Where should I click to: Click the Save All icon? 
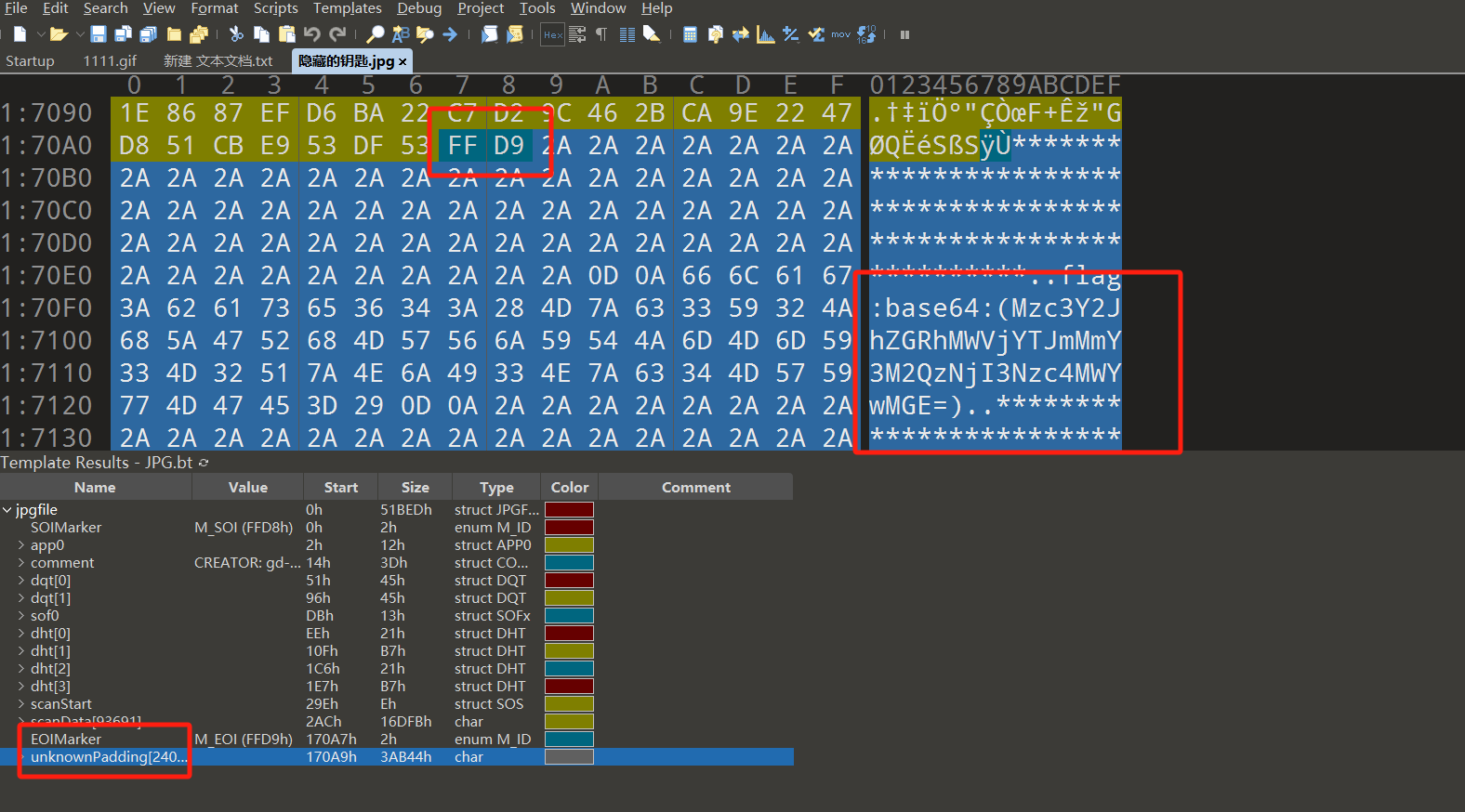pyautogui.click(x=148, y=34)
